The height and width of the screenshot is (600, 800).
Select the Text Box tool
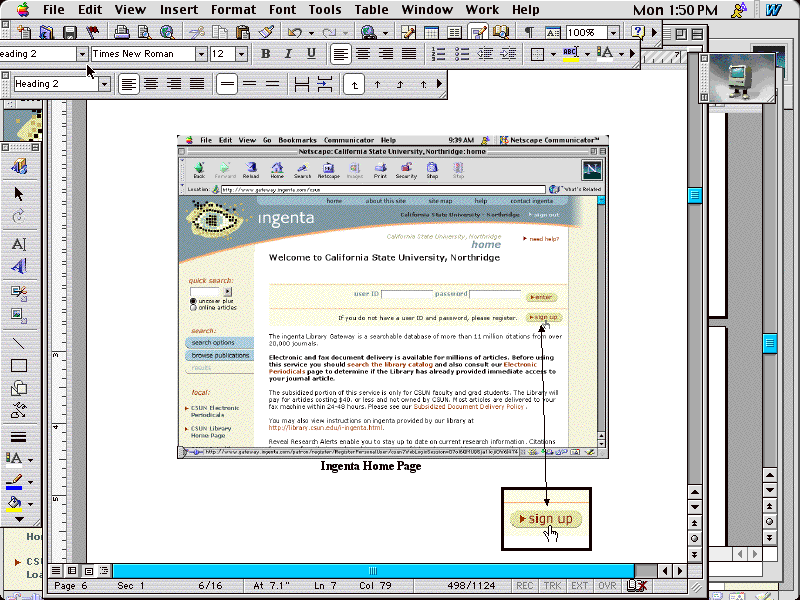(19, 244)
